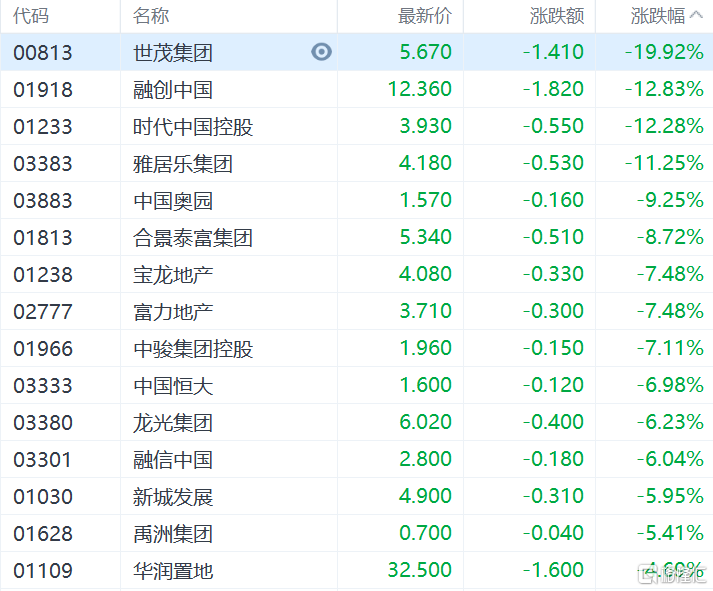Sort by the 涨跌幅 column arrow
The image size is (713, 591).
(x=696, y=15)
